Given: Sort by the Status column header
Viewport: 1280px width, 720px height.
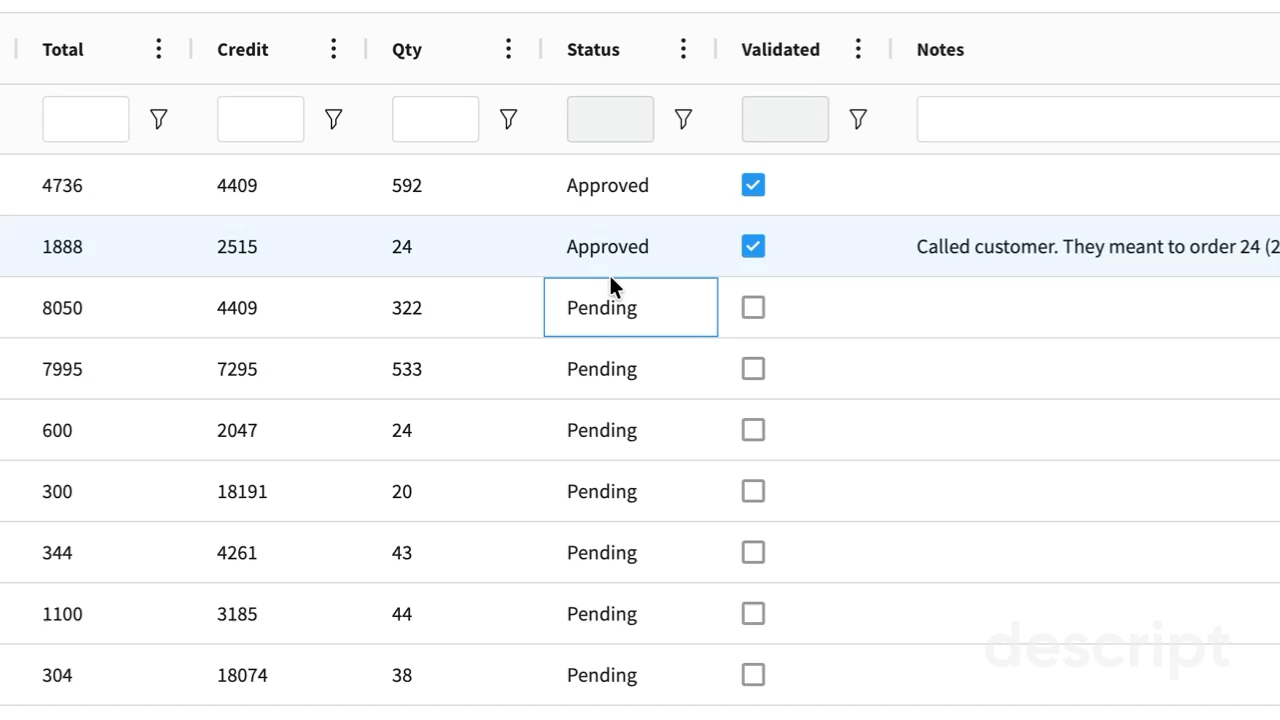Looking at the screenshot, I should pos(593,49).
